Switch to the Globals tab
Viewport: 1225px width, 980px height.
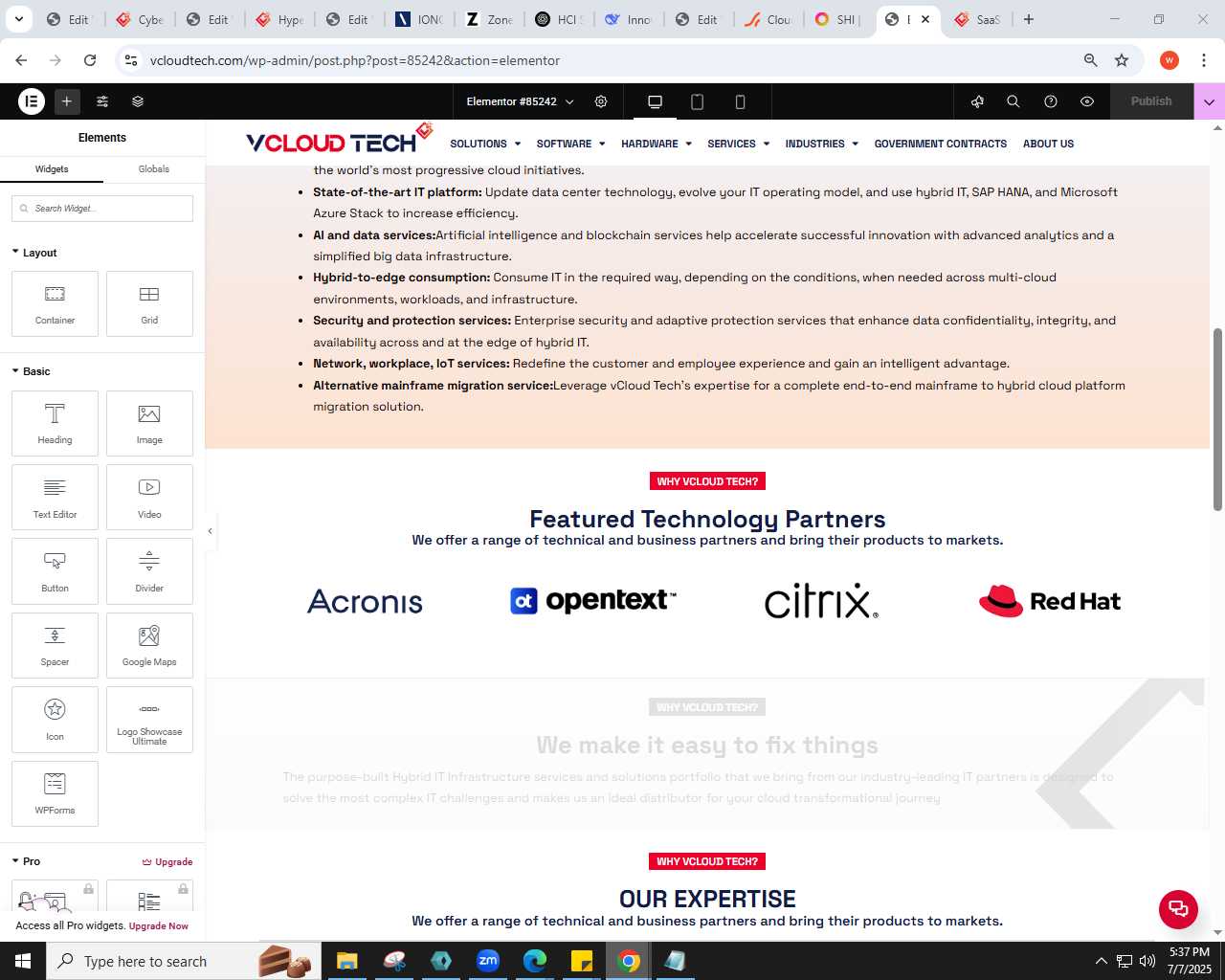tap(153, 169)
